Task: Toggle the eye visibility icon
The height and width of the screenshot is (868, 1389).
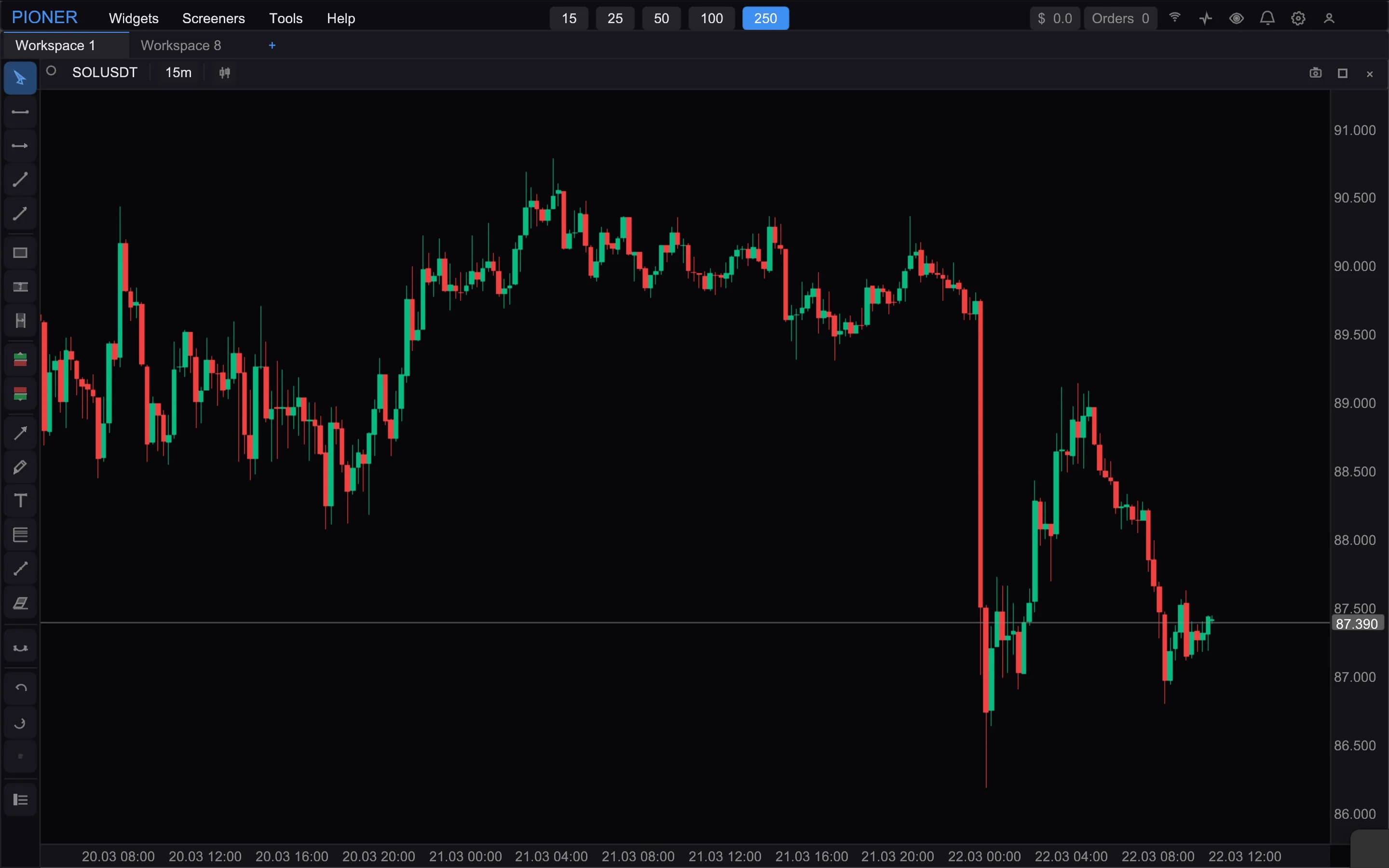Action: click(1236, 18)
